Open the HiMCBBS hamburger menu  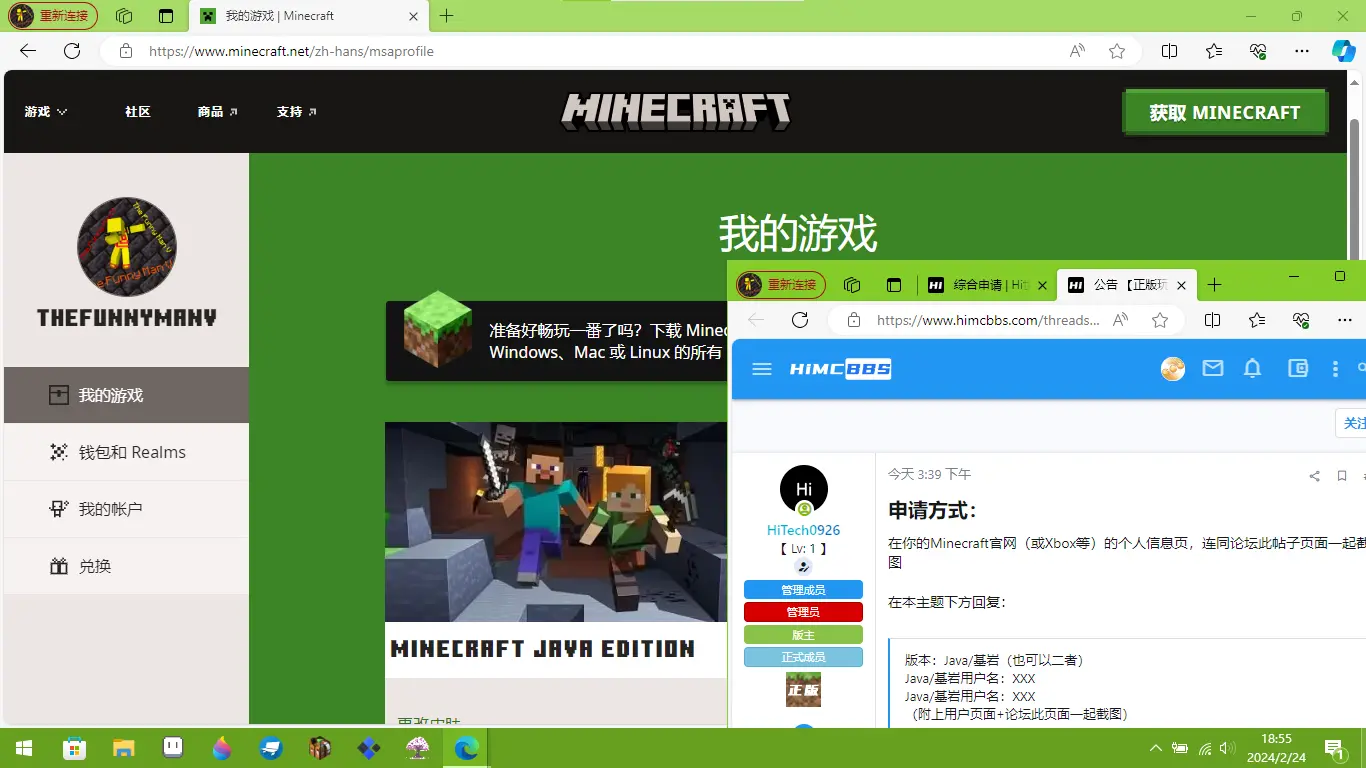pyautogui.click(x=761, y=368)
